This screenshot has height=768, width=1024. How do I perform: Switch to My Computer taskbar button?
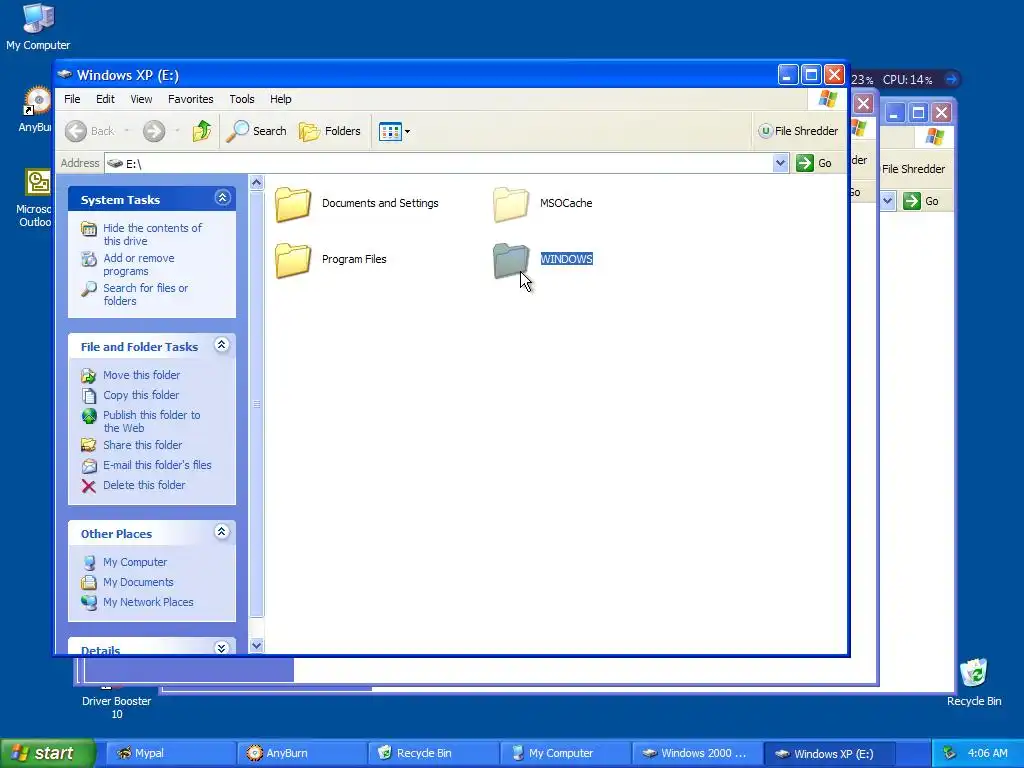point(566,753)
